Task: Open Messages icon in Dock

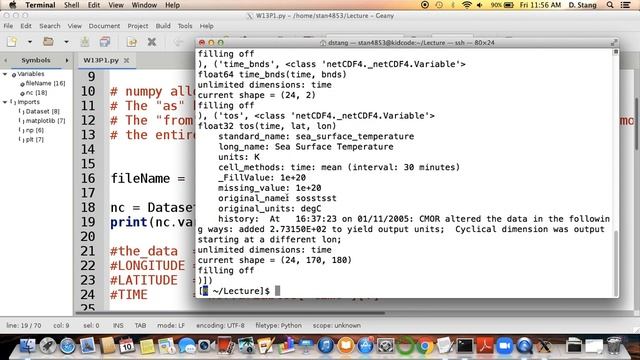Action: point(187,346)
